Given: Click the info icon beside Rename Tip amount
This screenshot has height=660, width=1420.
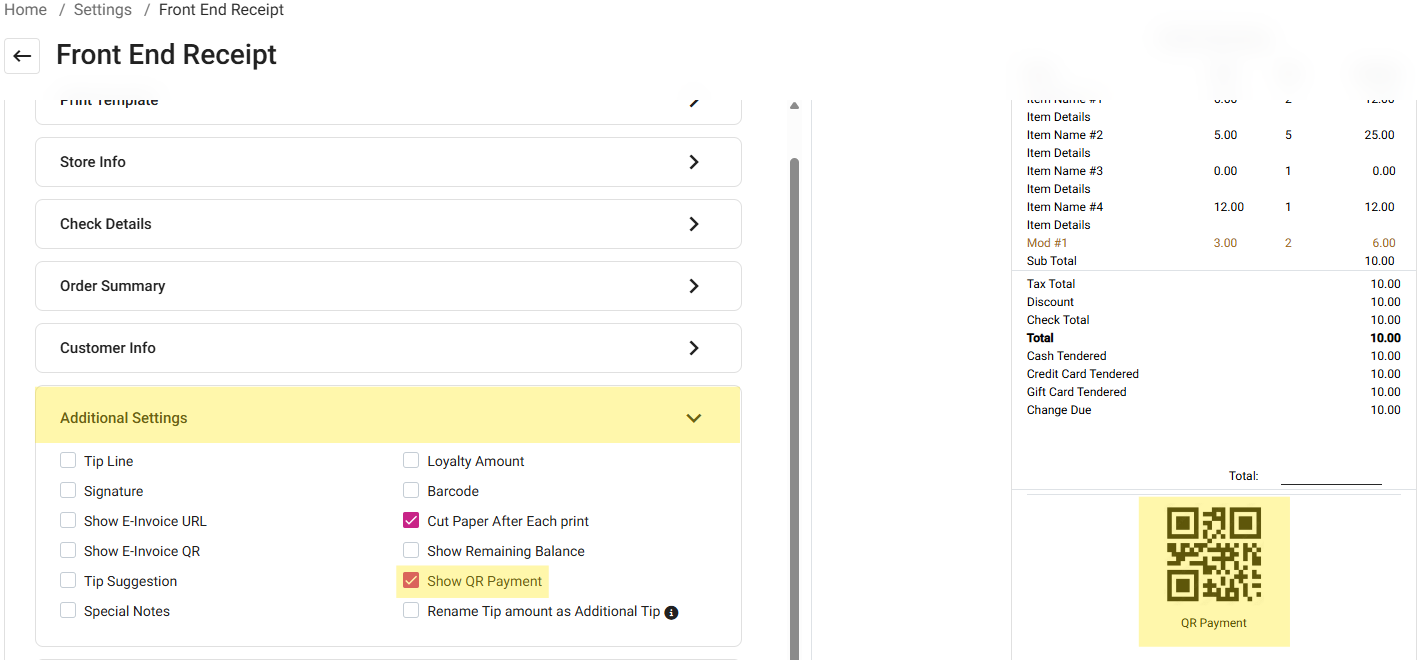Looking at the screenshot, I should pos(671,612).
